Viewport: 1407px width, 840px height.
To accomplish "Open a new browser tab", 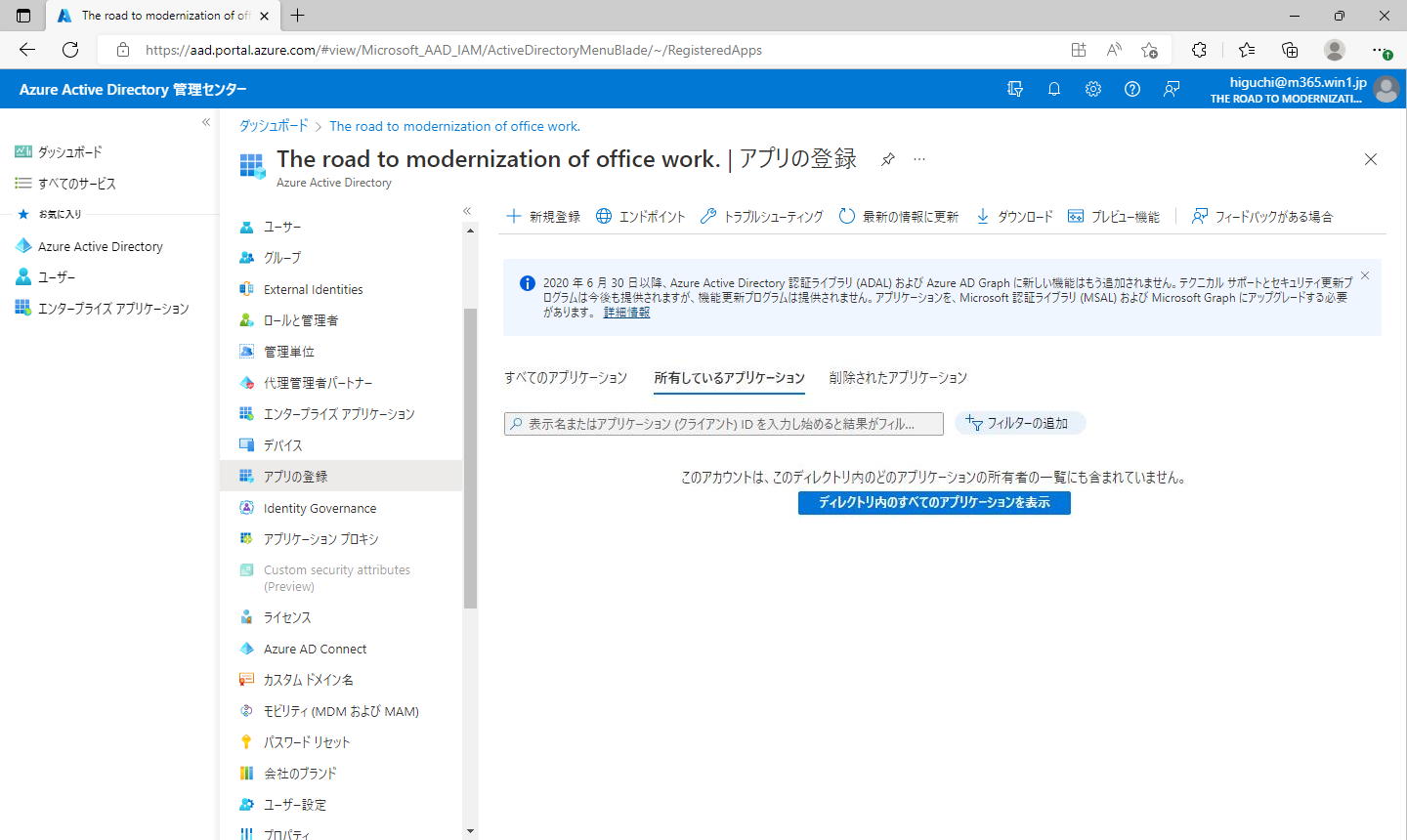I will (298, 16).
